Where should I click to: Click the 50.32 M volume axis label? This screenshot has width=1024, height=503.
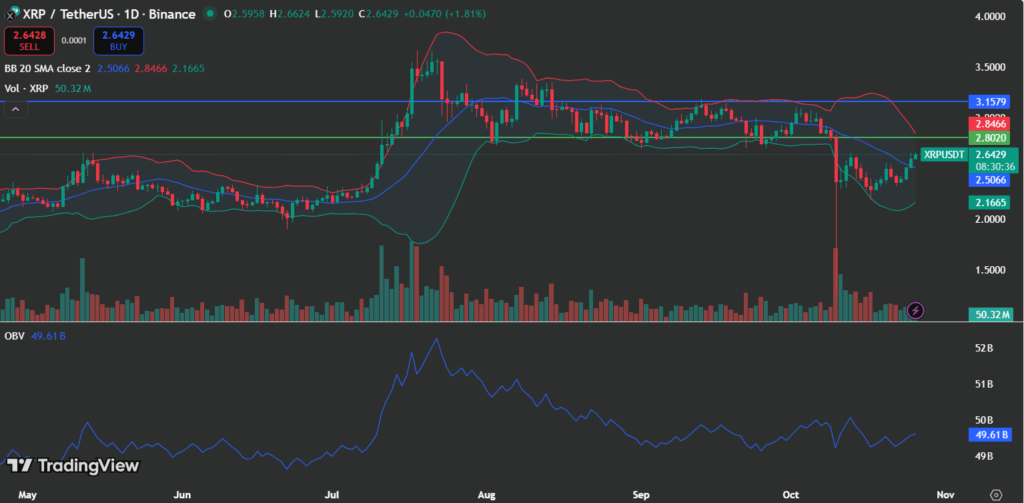[989, 315]
